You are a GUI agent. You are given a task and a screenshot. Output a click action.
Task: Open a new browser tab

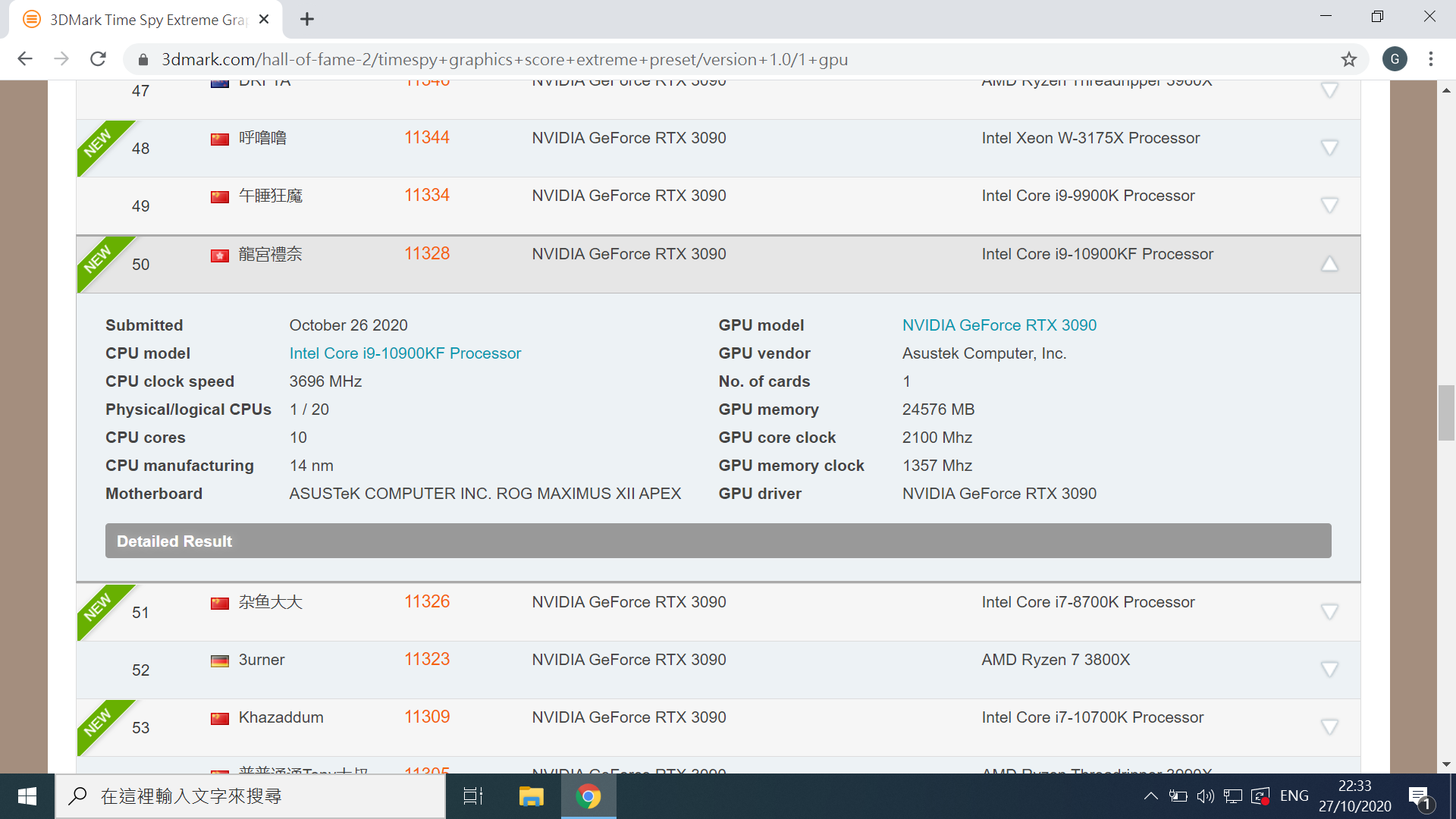click(307, 20)
